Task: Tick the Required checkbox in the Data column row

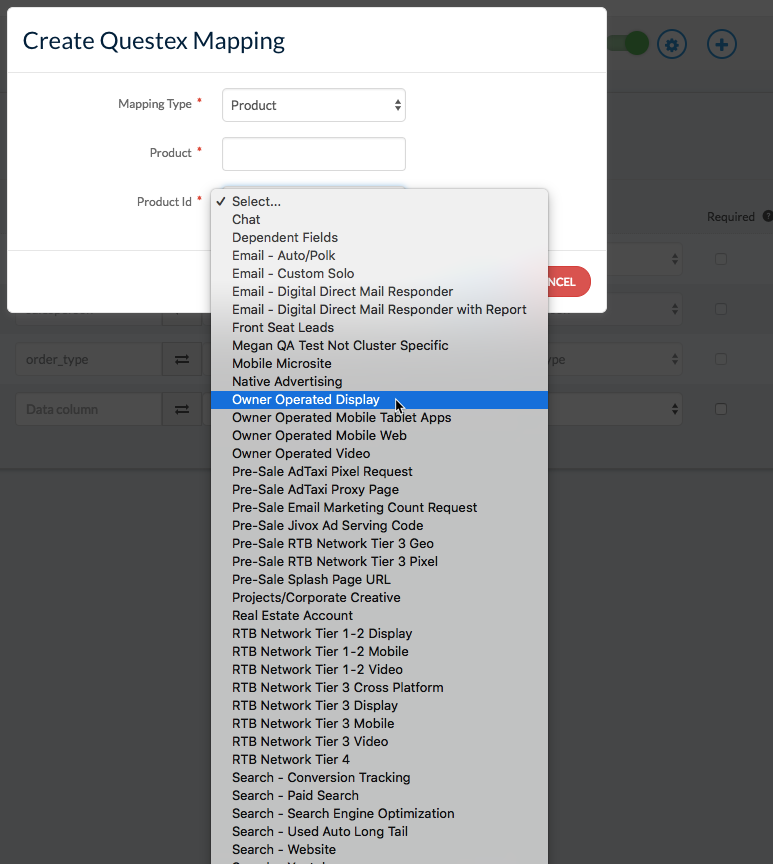Action: pos(721,409)
